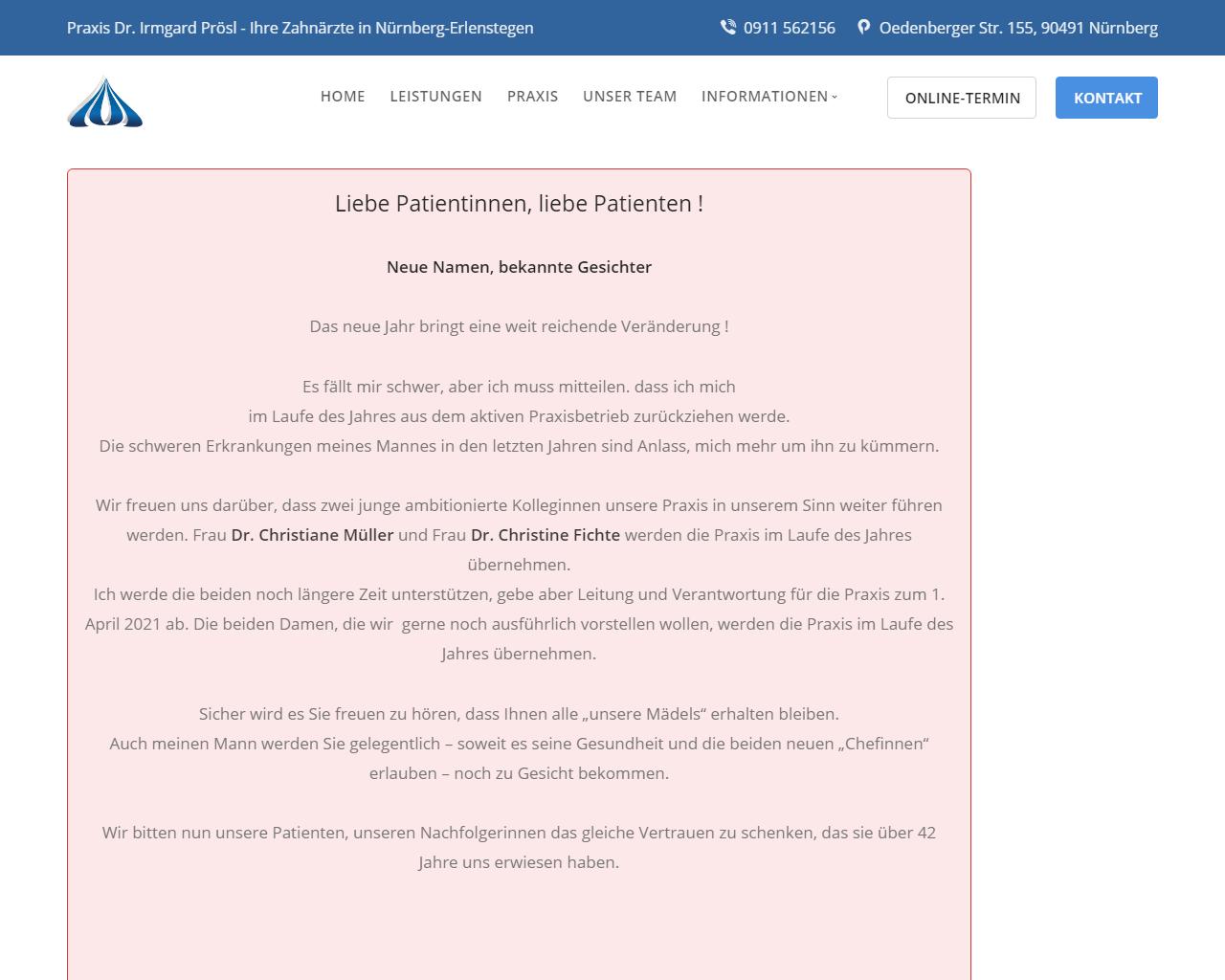Click the top bar title Praxis Dr. Irmgard Prösl
The height and width of the screenshot is (980, 1225).
301,28
